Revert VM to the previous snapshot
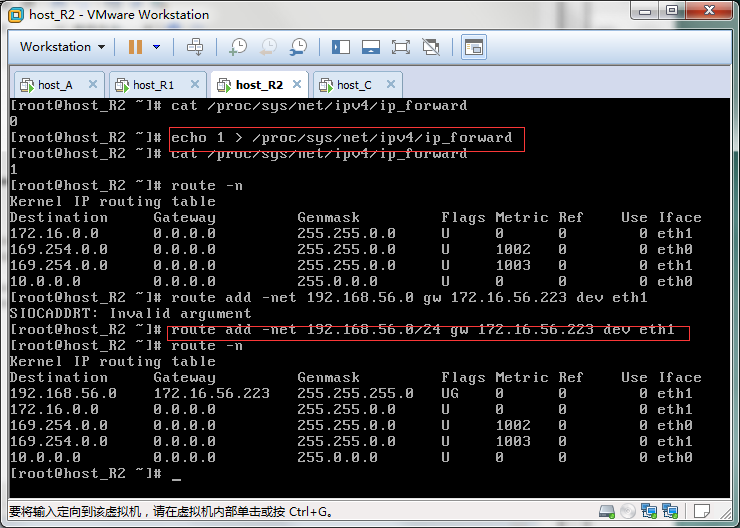740x528 pixels. 268,47
